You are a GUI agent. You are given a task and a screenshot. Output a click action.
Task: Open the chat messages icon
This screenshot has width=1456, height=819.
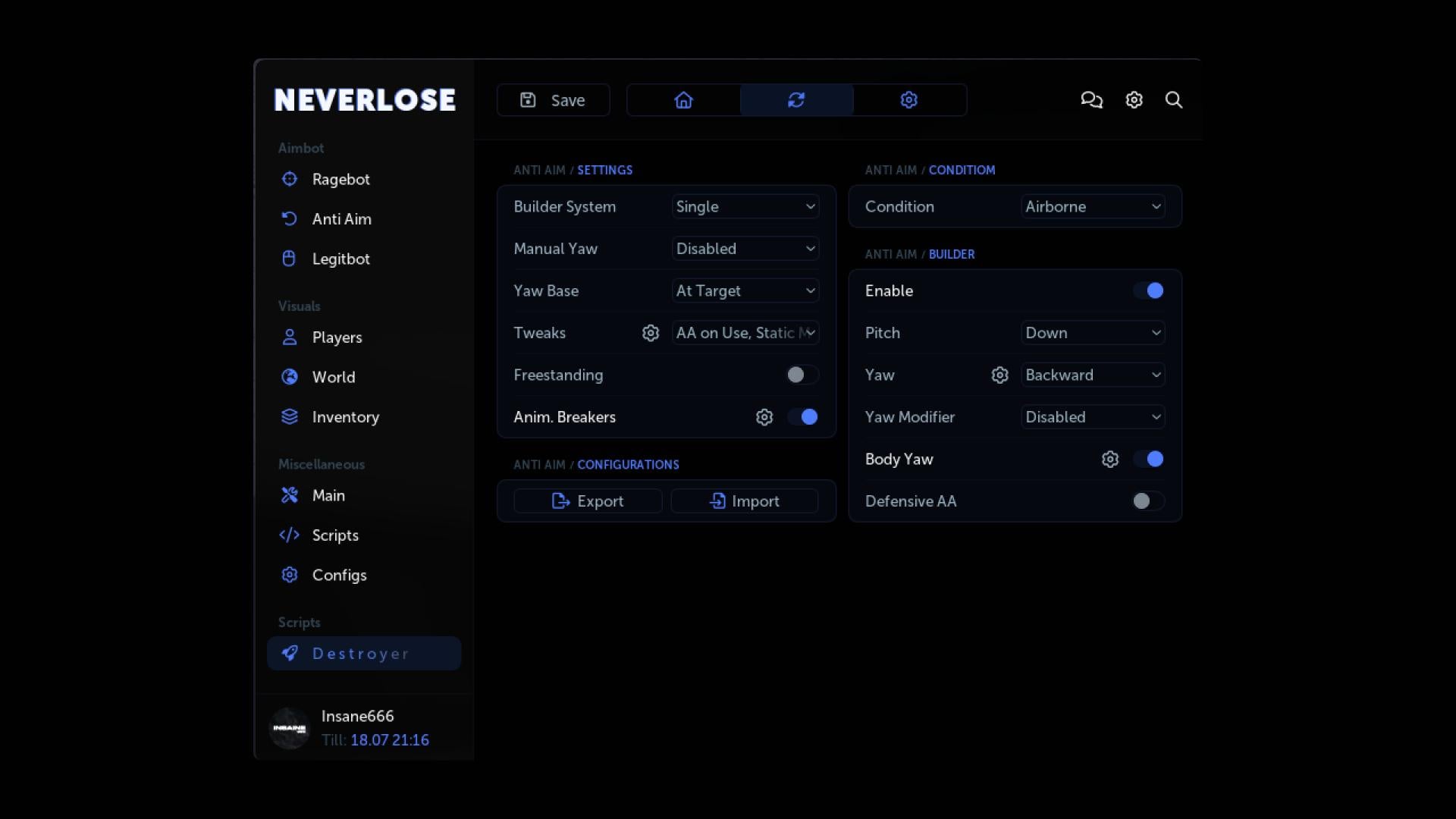click(1091, 100)
